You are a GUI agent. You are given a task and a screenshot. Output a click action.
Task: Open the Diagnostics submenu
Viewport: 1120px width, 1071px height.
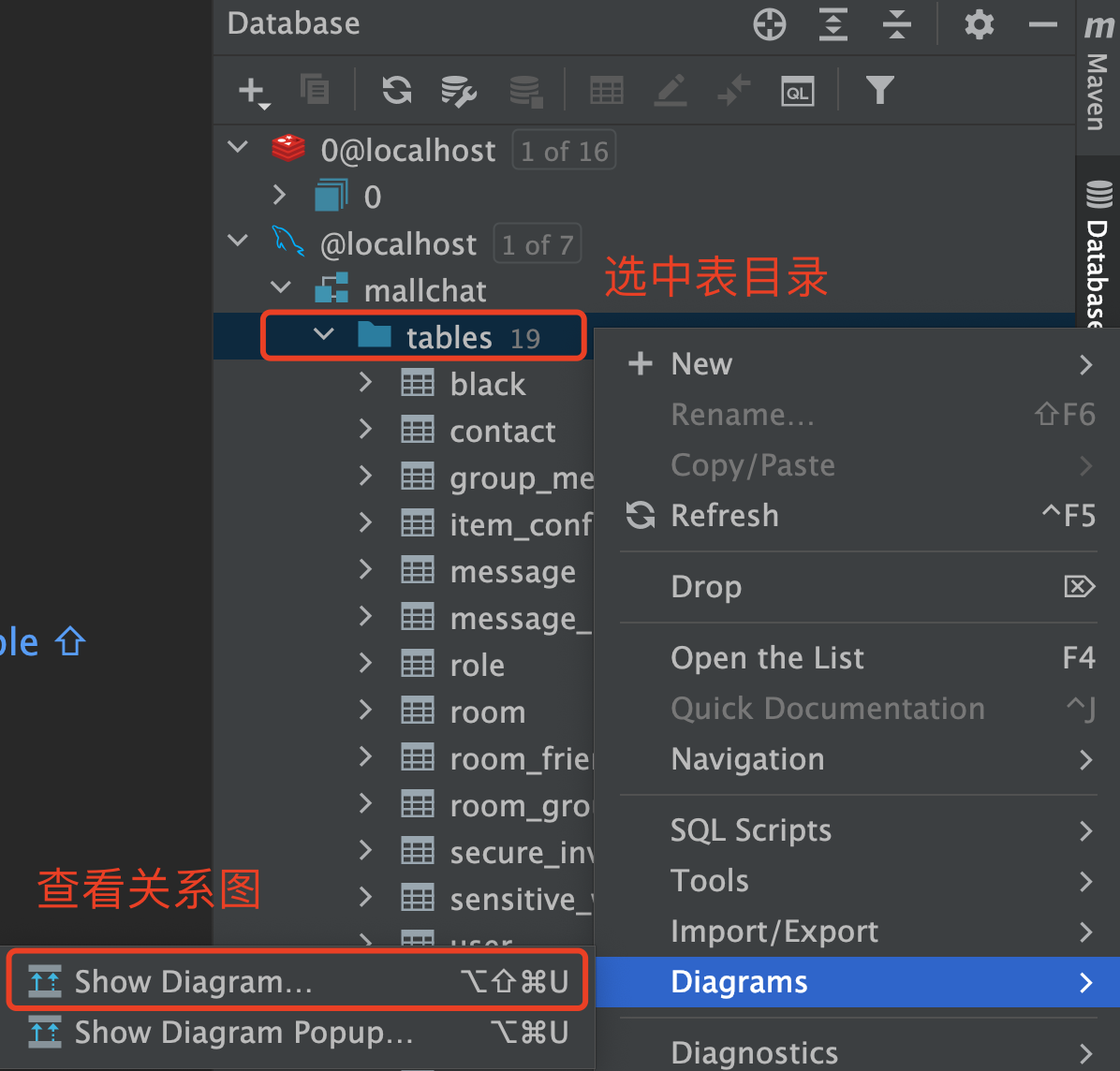tap(859, 1052)
